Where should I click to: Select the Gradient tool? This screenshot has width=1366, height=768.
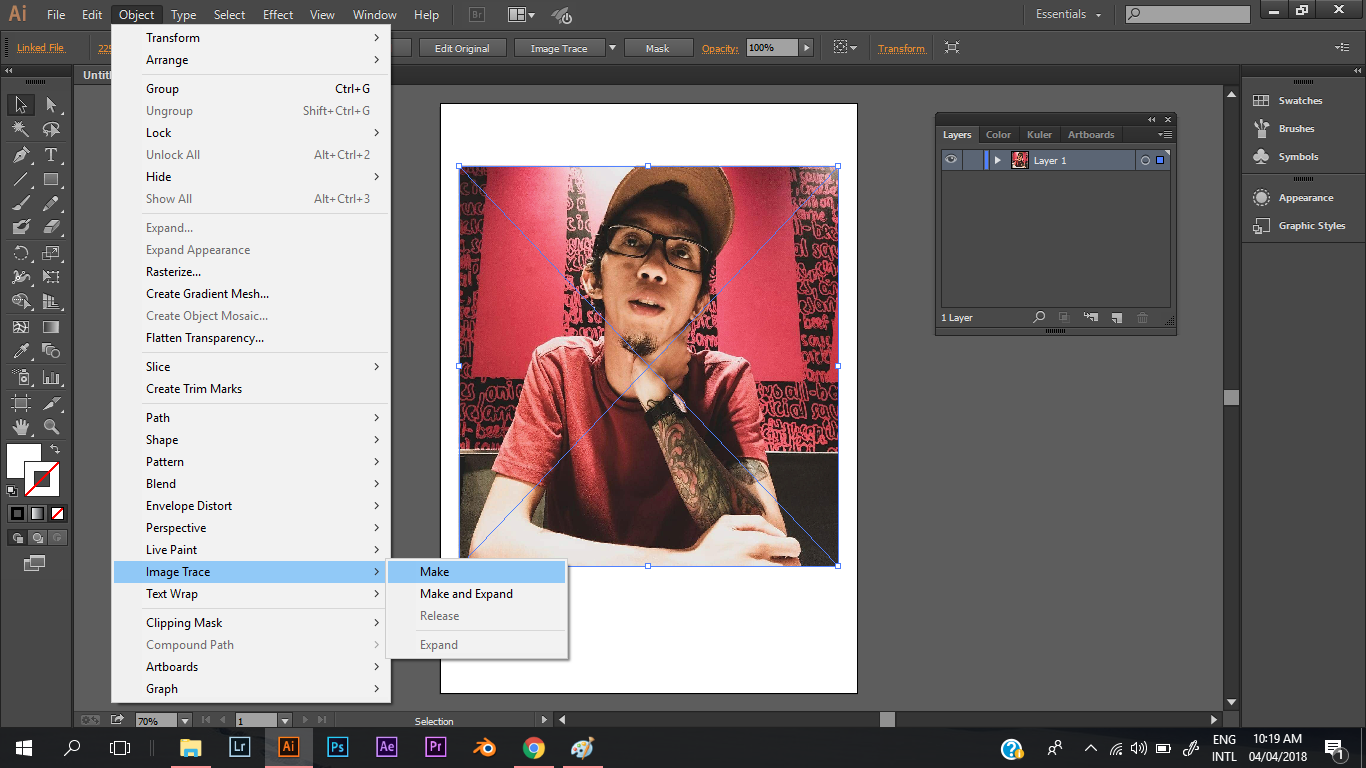point(51,327)
